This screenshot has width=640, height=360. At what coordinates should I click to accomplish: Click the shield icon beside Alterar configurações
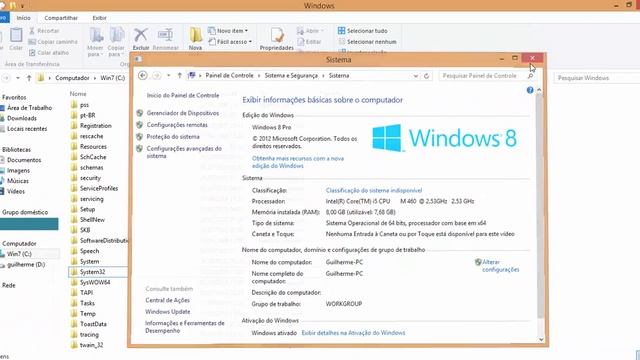click(478, 262)
